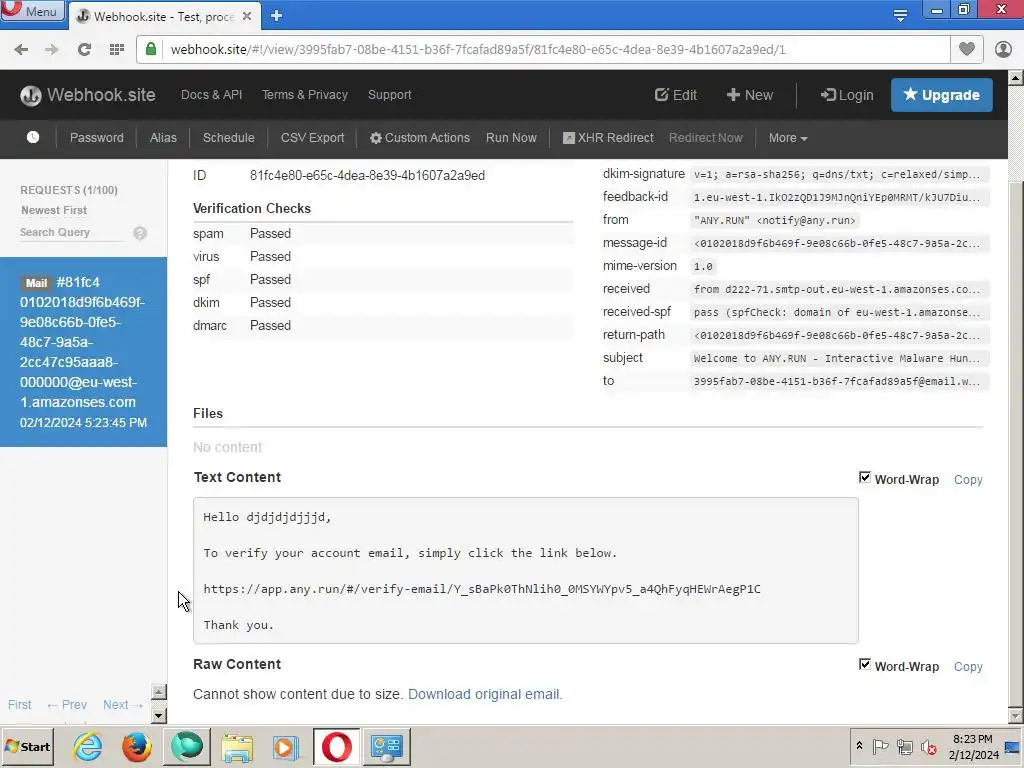
Task: Click the Login button
Action: tap(847, 95)
